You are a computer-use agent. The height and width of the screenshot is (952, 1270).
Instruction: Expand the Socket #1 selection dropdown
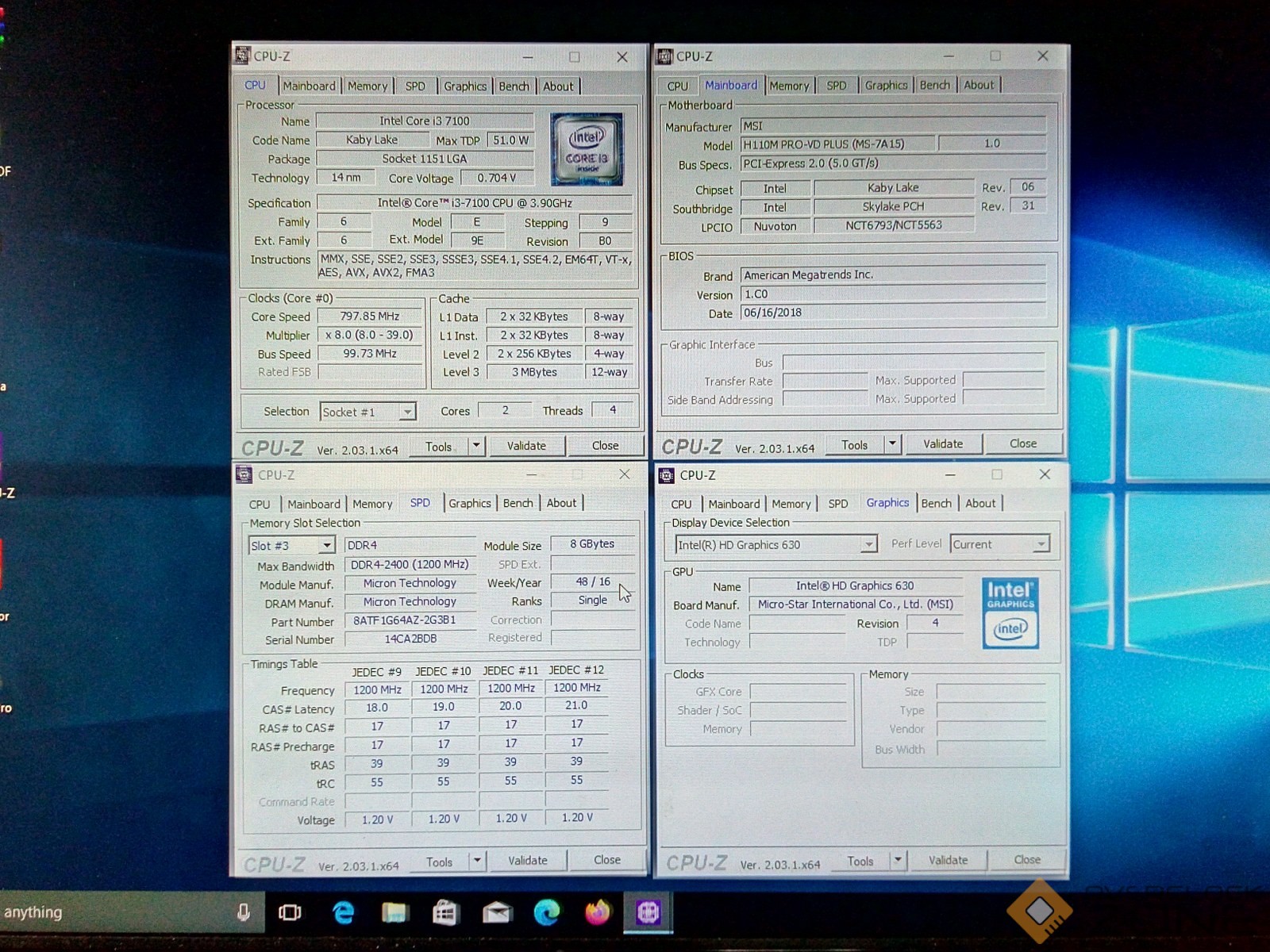coord(406,412)
